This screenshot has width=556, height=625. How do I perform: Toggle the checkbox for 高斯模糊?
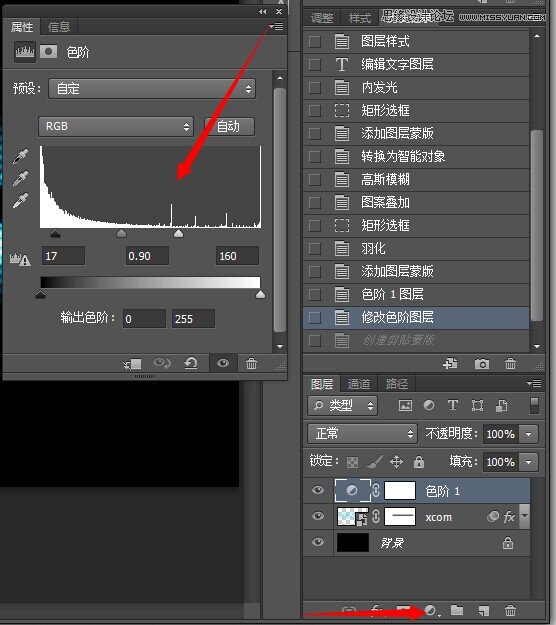tap(315, 179)
